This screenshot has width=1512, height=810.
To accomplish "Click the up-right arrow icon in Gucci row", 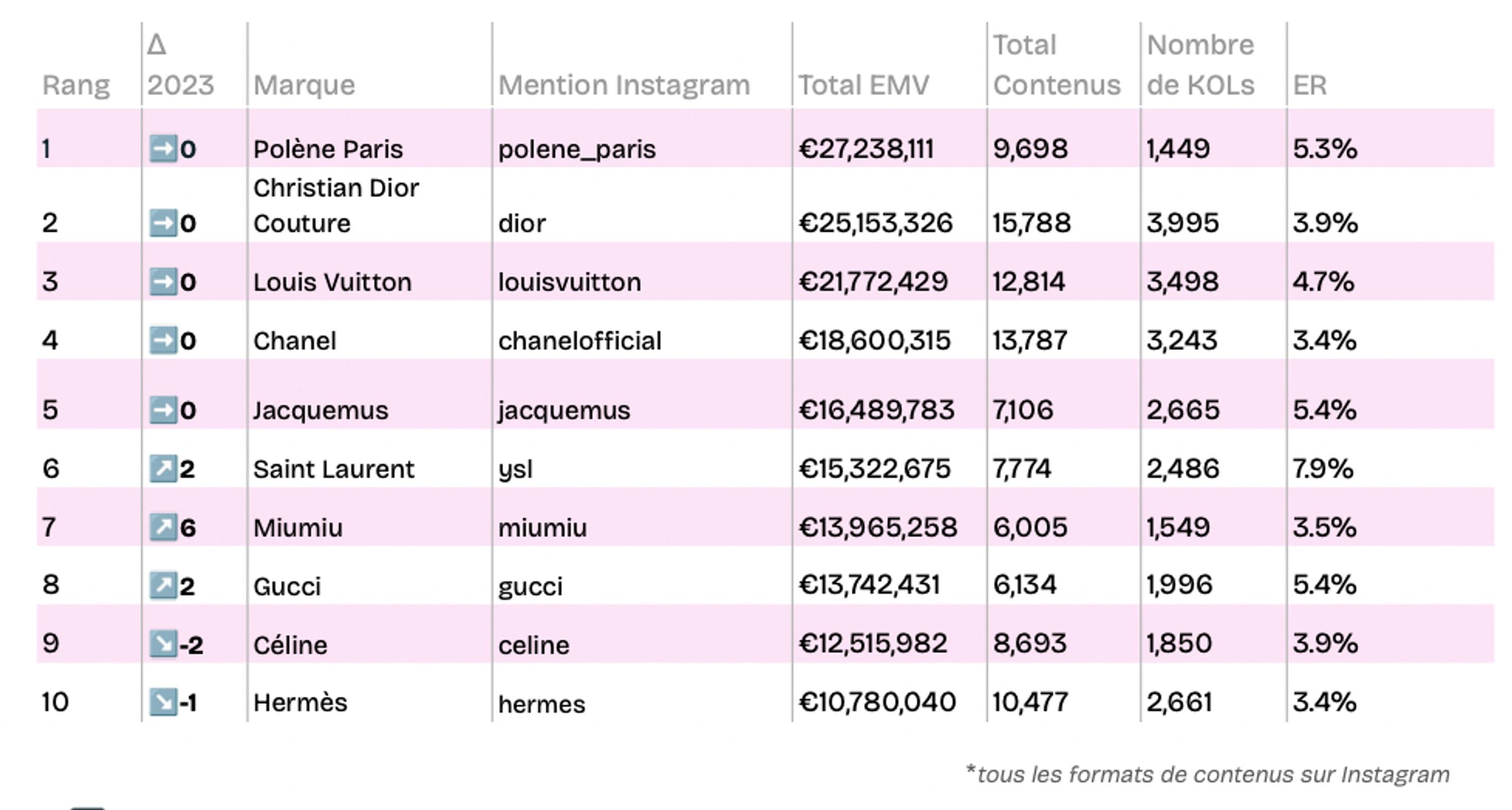I will [x=163, y=586].
